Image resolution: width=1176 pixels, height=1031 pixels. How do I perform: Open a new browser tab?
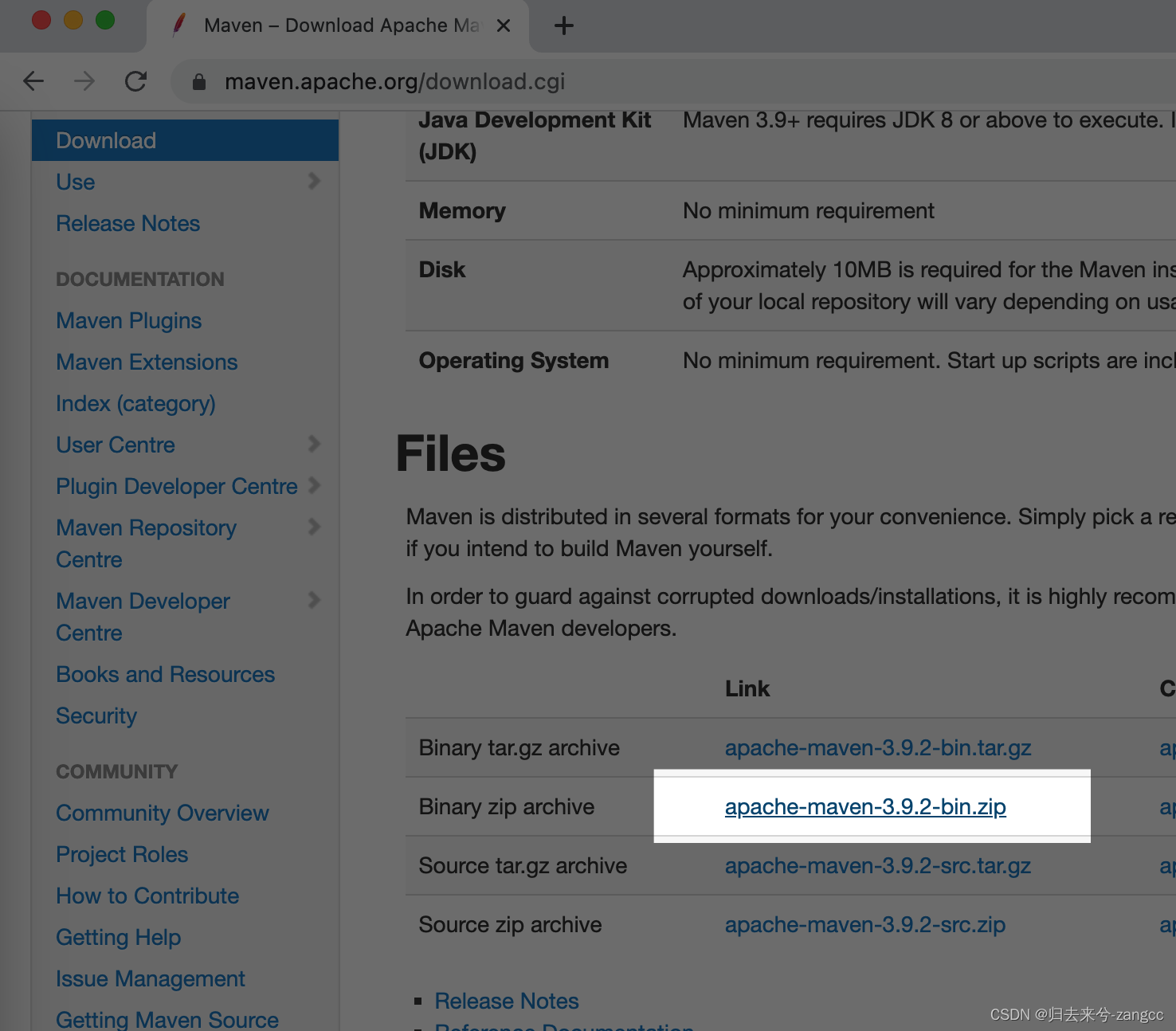[563, 25]
